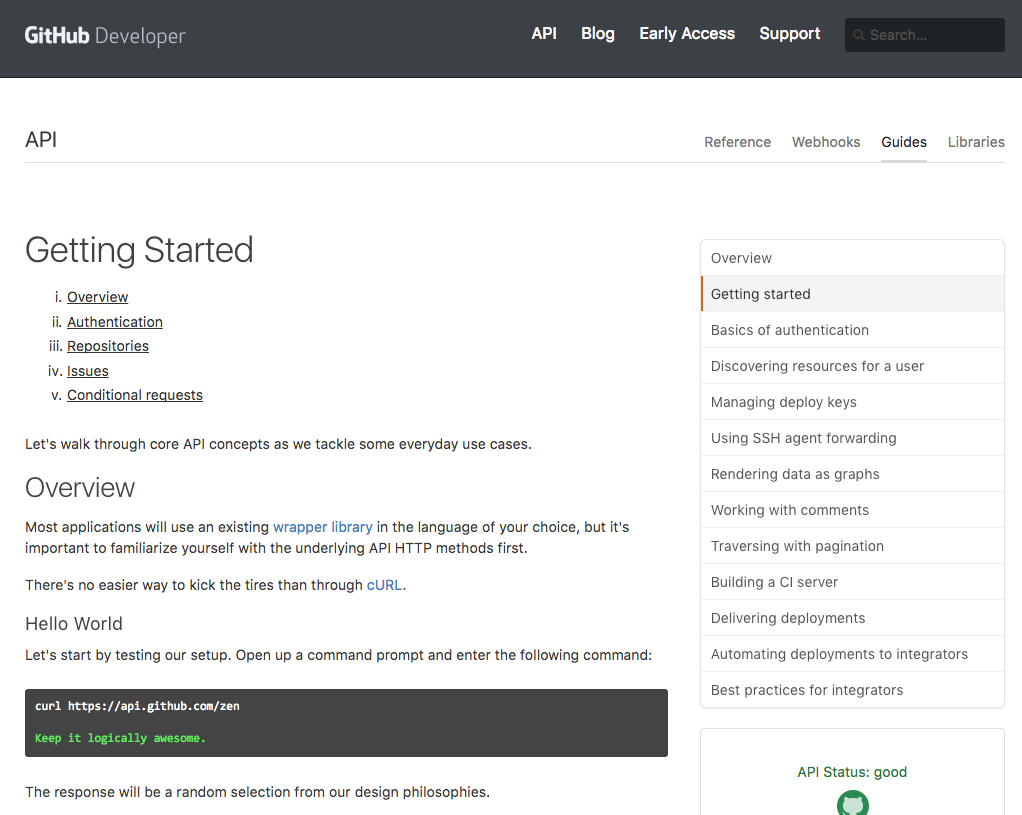Open Traversing with pagination guide
This screenshot has height=815, width=1022.
click(797, 545)
